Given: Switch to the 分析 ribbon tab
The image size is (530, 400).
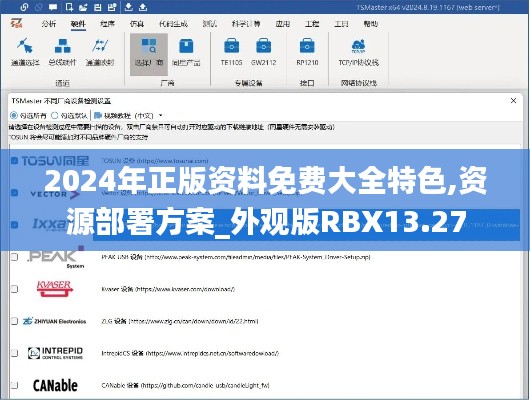Looking at the screenshot, I should click(x=49, y=24).
